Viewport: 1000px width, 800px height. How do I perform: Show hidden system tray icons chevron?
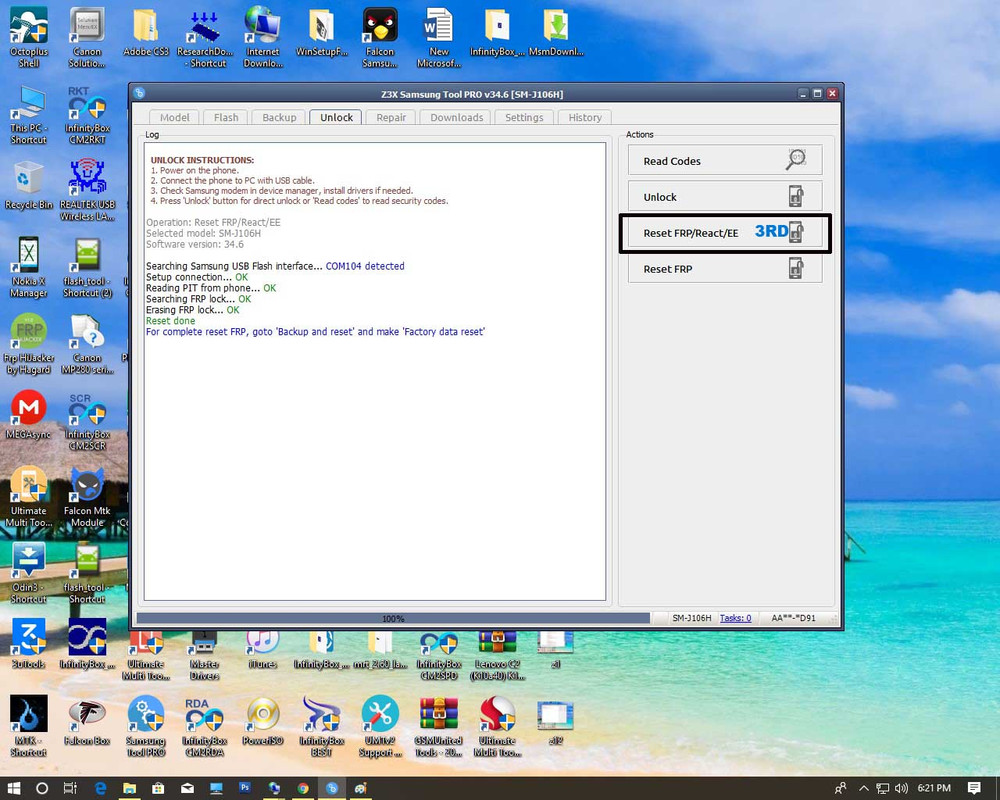(x=863, y=788)
